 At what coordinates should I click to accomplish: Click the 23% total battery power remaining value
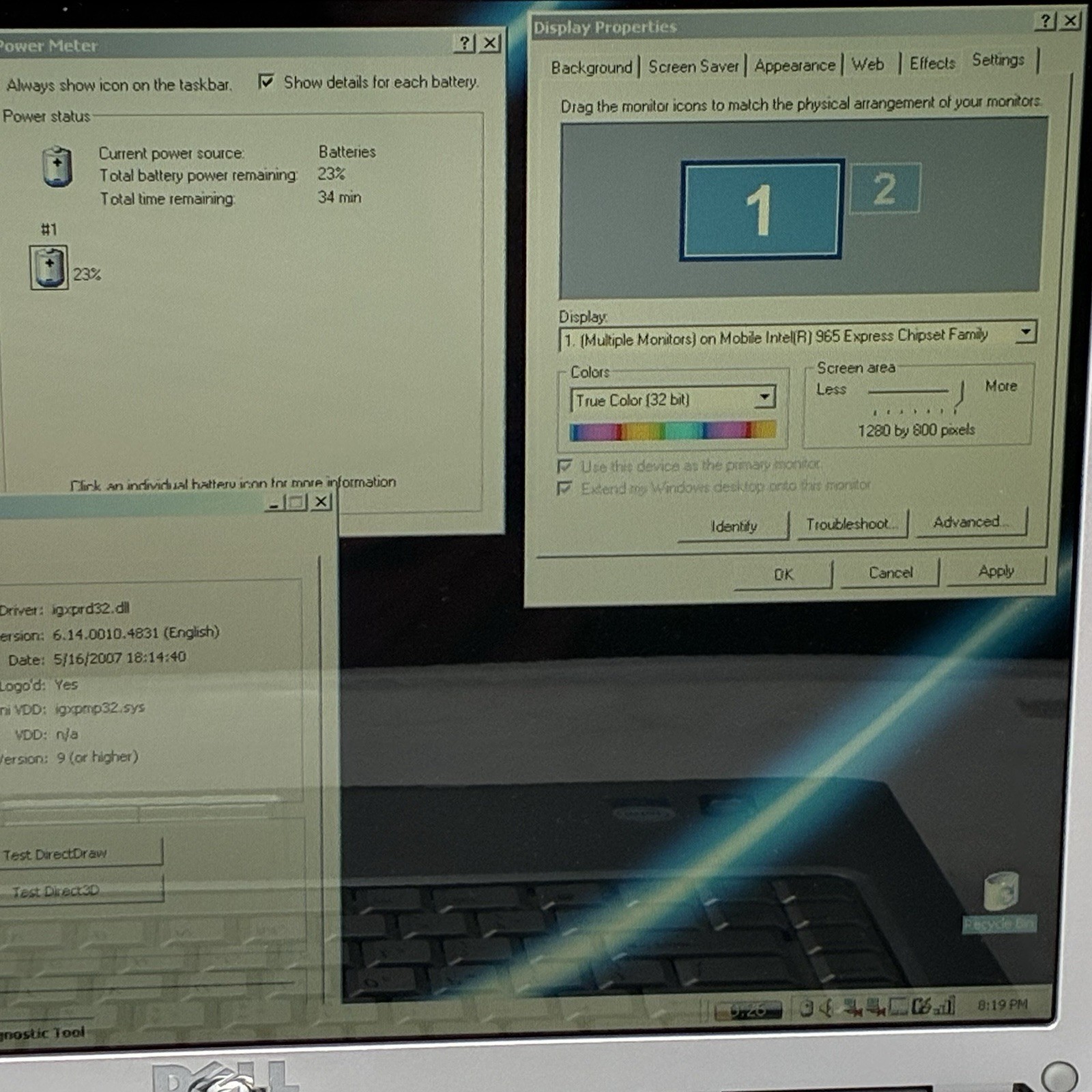331,174
